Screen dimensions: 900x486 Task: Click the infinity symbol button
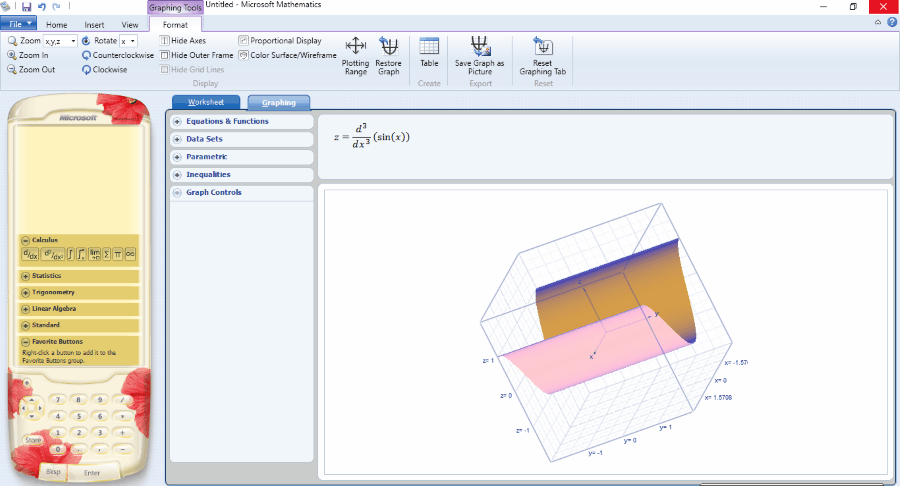point(130,254)
